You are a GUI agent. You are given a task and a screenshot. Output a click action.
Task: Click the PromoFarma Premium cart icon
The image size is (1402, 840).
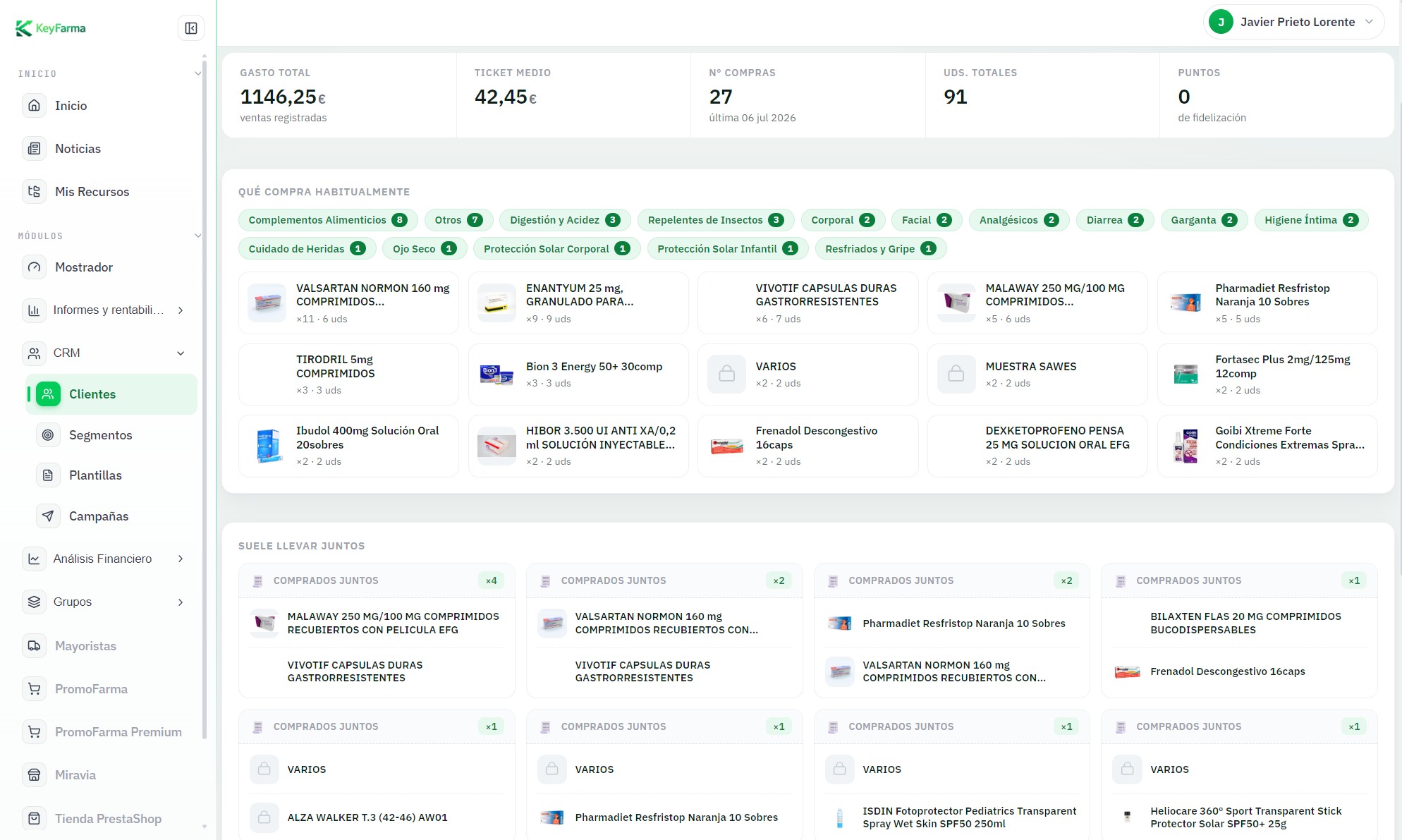34,732
